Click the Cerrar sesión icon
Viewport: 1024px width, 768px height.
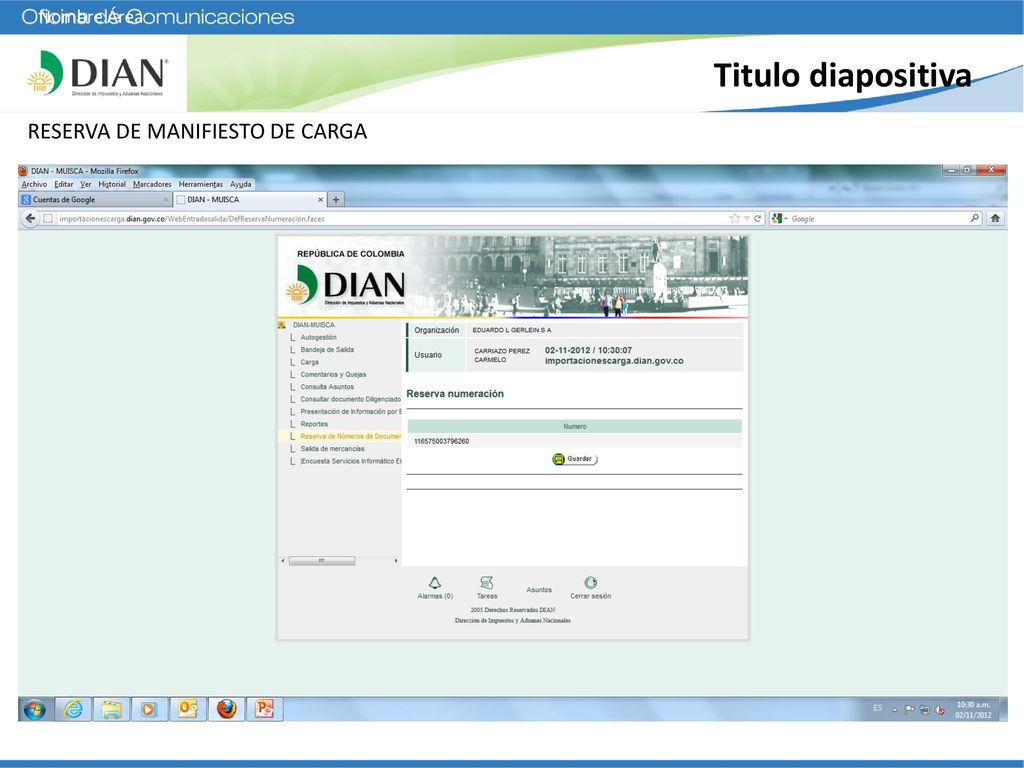click(x=590, y=583)
